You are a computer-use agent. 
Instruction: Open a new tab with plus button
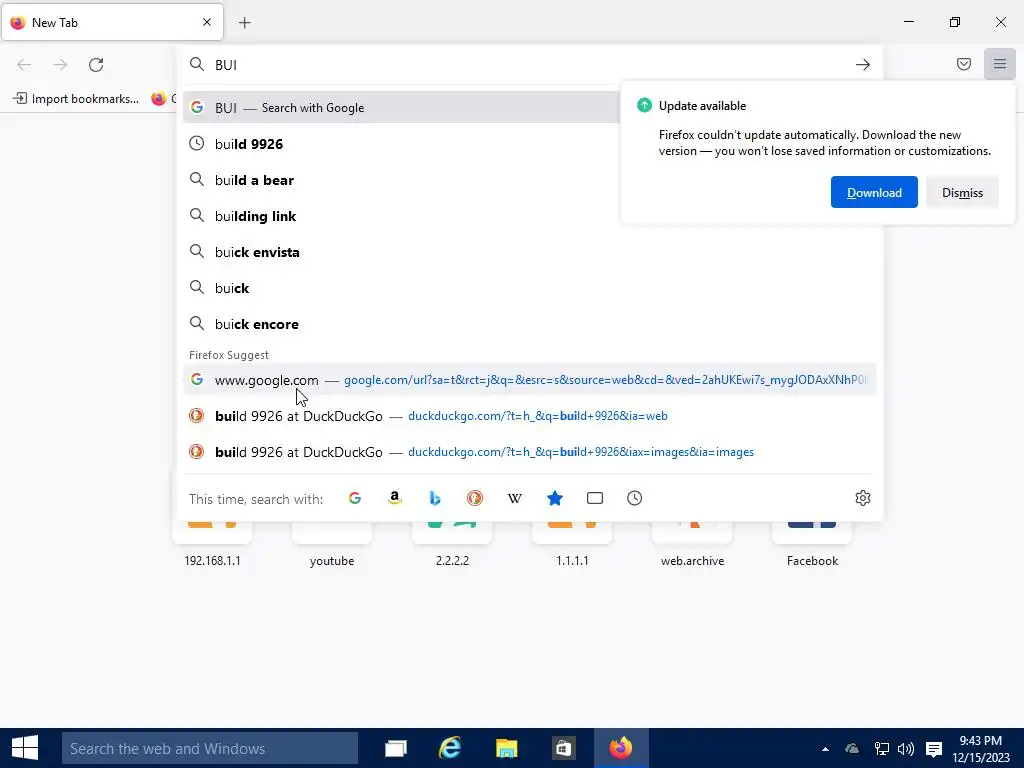click(x=245, y=23)
